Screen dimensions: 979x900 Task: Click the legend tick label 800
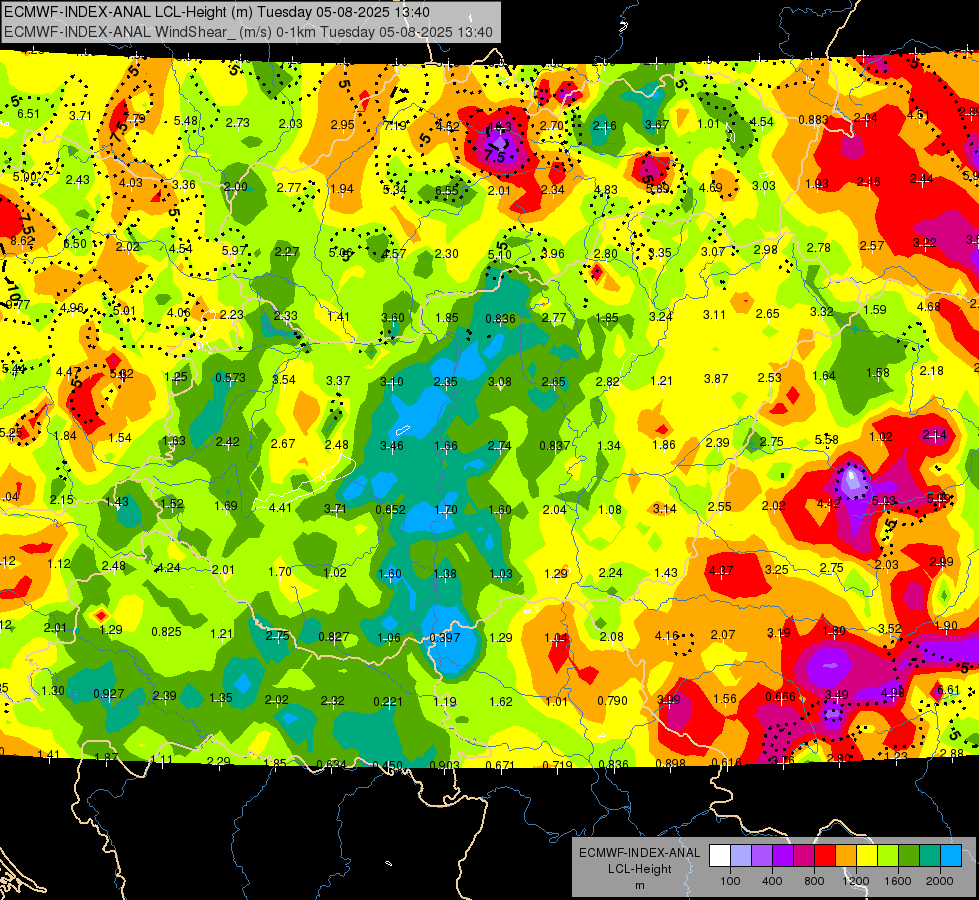[x=814, y=881]
